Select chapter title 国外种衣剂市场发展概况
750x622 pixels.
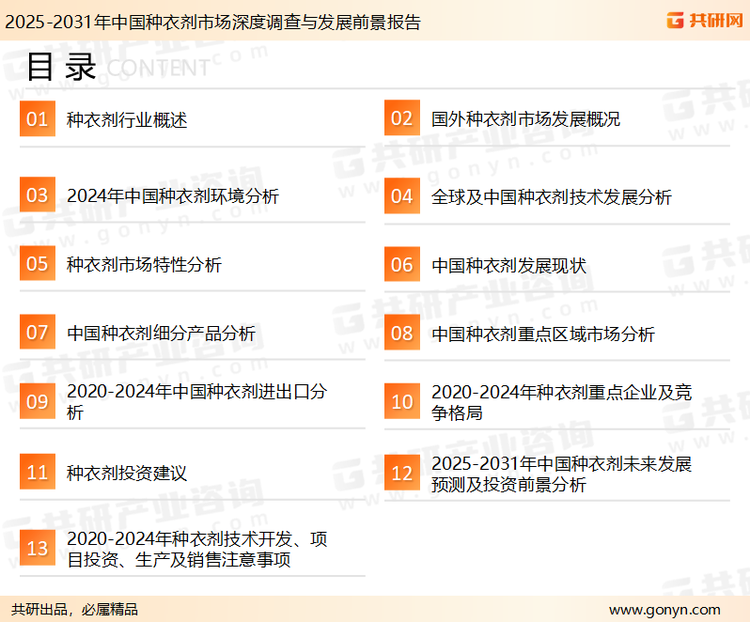526,119
